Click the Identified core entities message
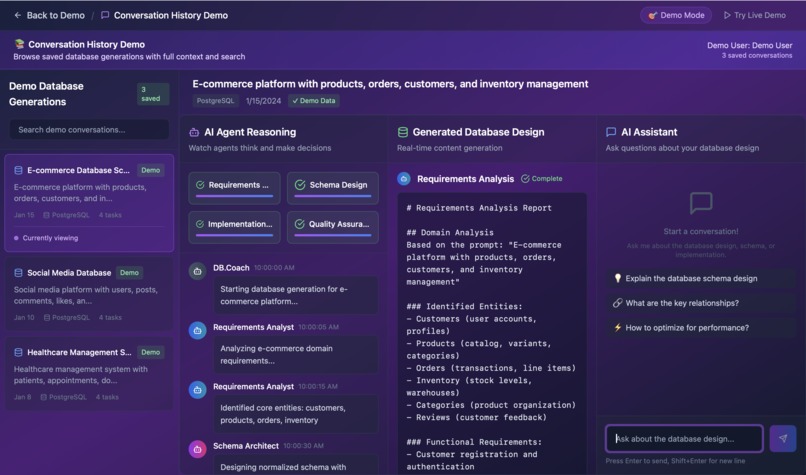 pos(296,414)
